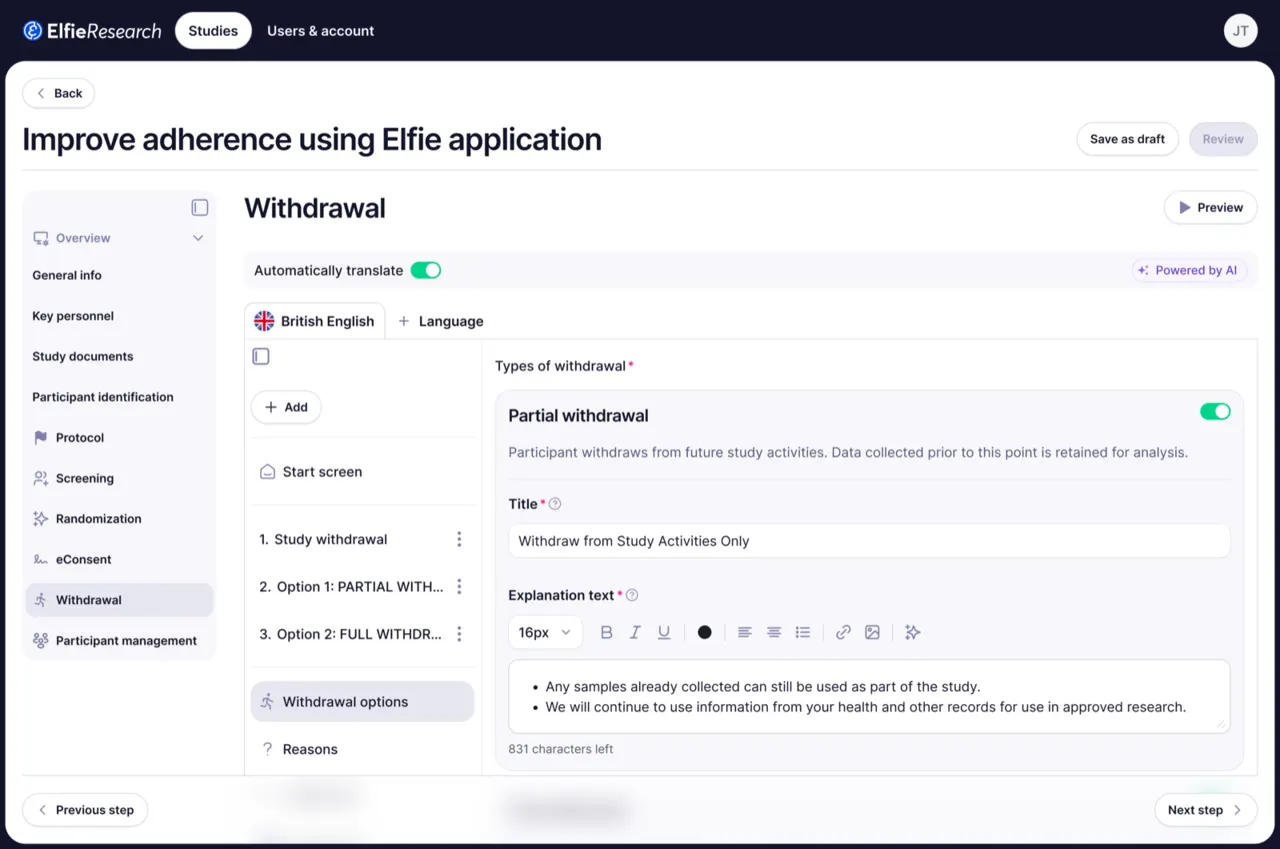Collapse the withdrawal screens list panel
Viewport: 1280px width, 849px height.
(261, 356)
